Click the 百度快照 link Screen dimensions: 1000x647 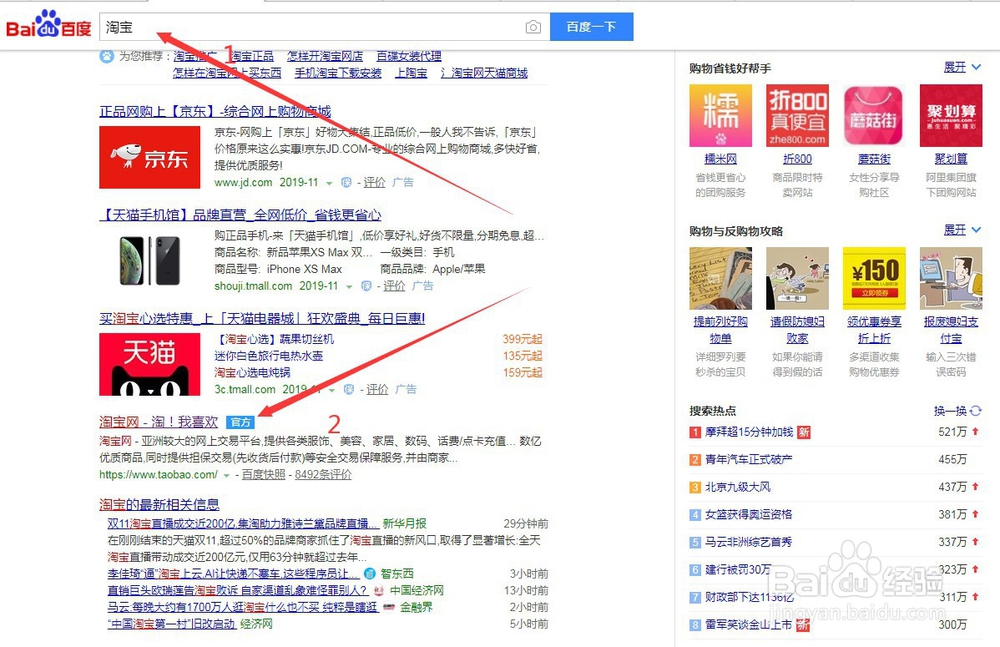(263, 475)
